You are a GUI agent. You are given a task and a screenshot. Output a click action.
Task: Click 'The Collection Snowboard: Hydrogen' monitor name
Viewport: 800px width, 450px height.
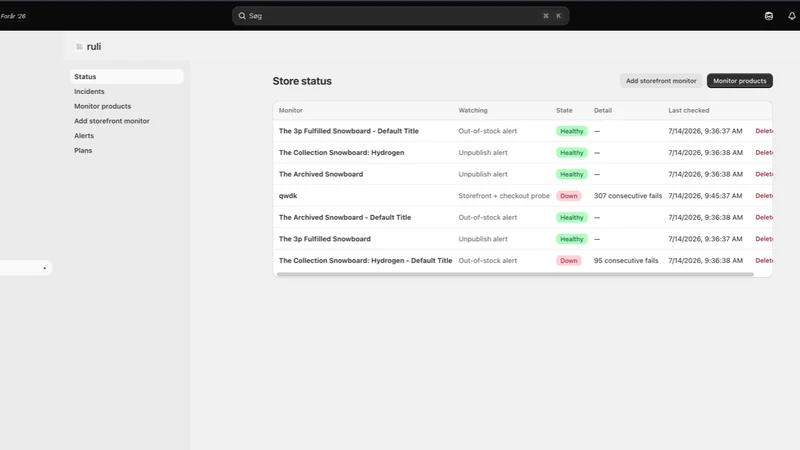pos(341,153)
